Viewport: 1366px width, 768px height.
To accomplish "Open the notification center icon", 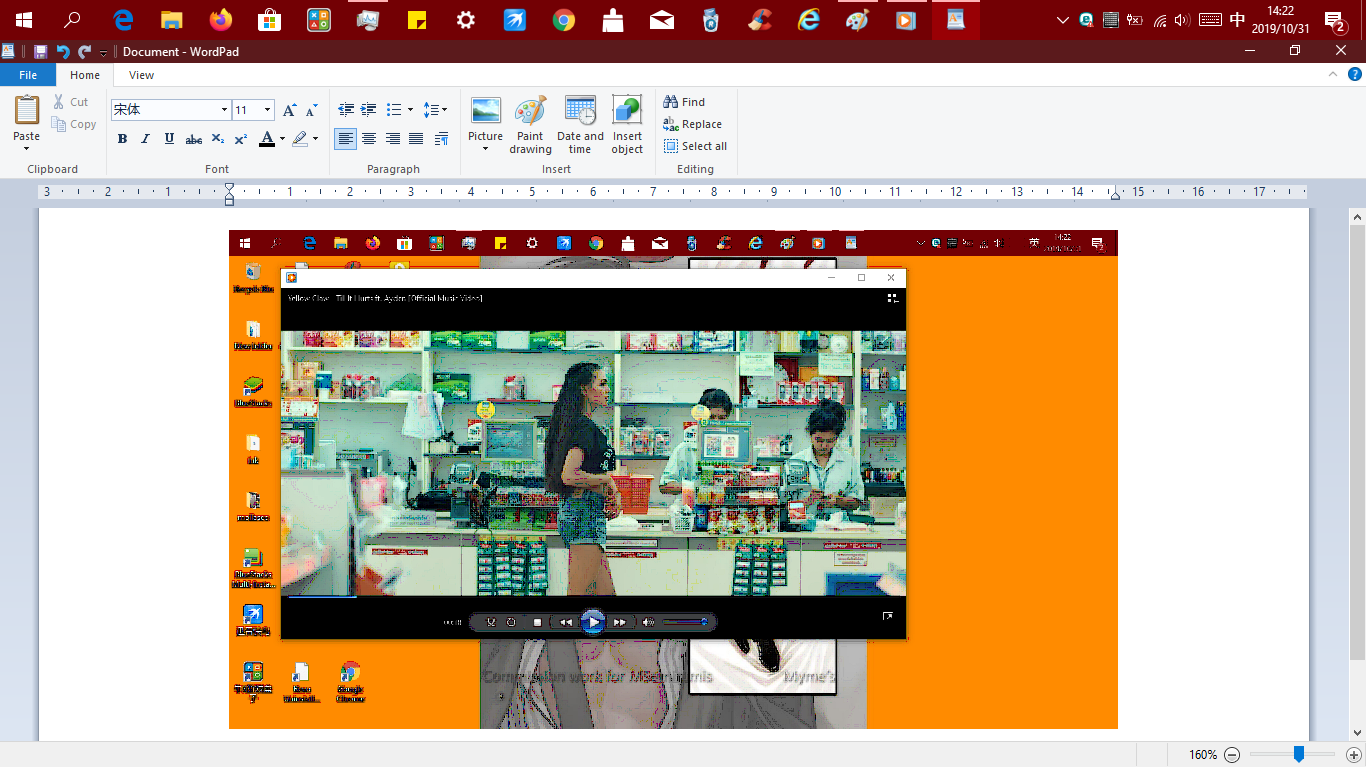I will point(1333,20).
